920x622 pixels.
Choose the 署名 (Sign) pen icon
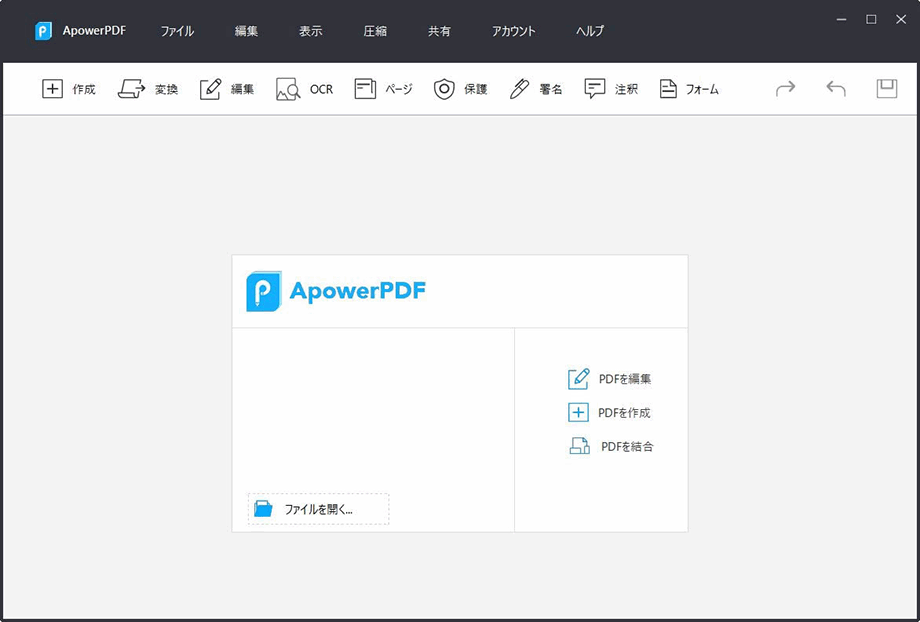519,89
